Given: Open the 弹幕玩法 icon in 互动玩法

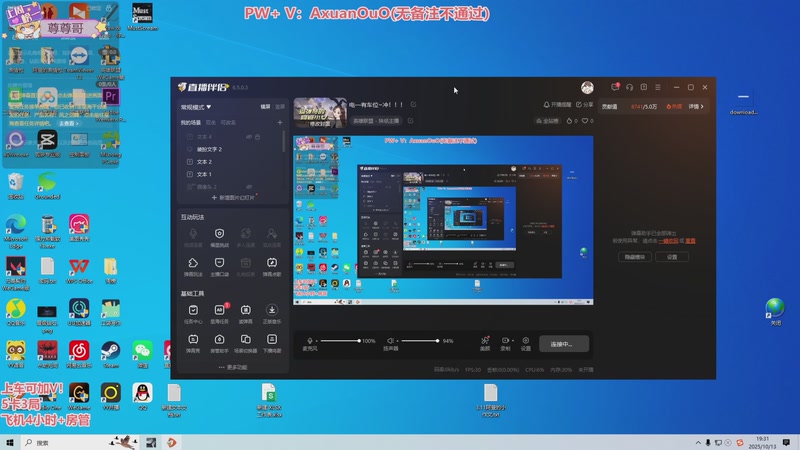Looking at the screenshot, I should [193, 266].
